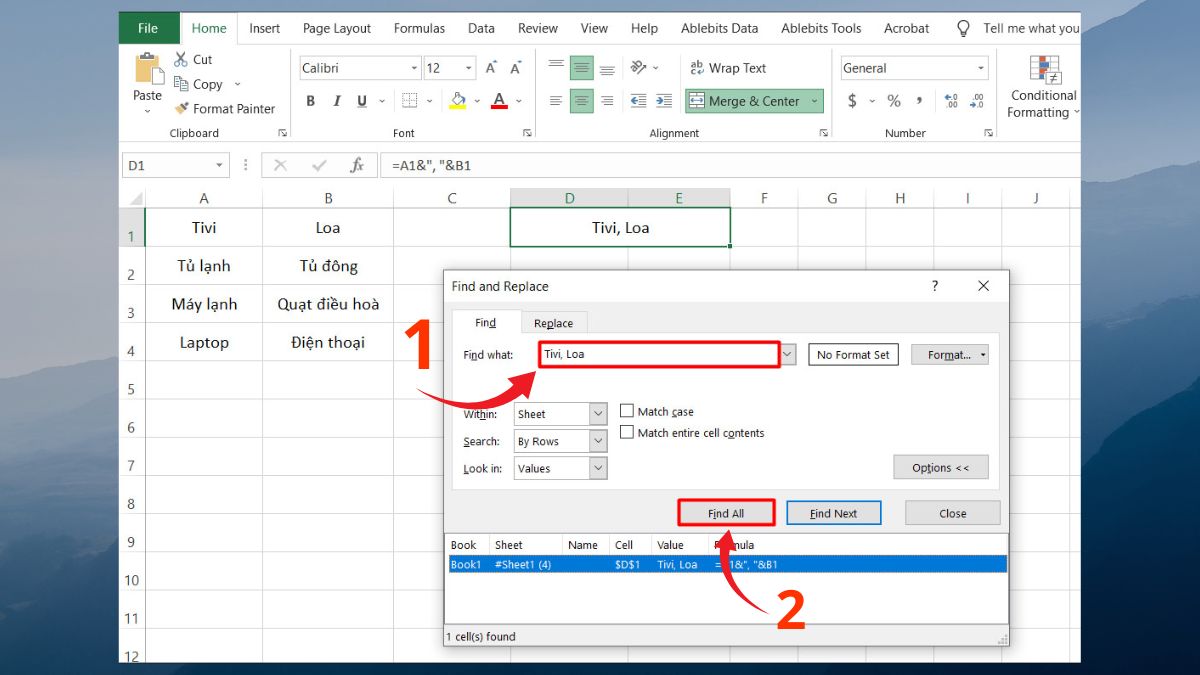Align text right in cell
Viewport: 1200px width, 675px height.
click(x=607, y=101)
